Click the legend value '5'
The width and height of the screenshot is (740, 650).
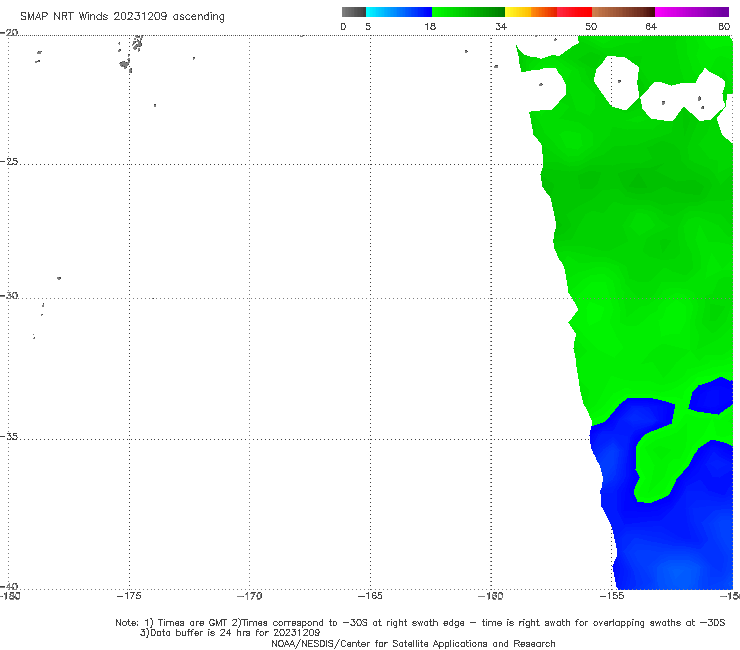pos(368,27)
